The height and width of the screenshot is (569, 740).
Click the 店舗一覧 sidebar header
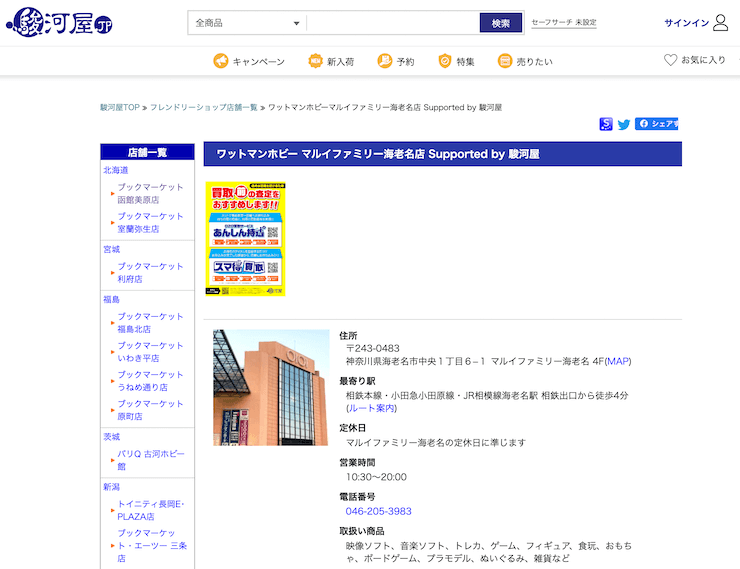[x=147, y=152]
